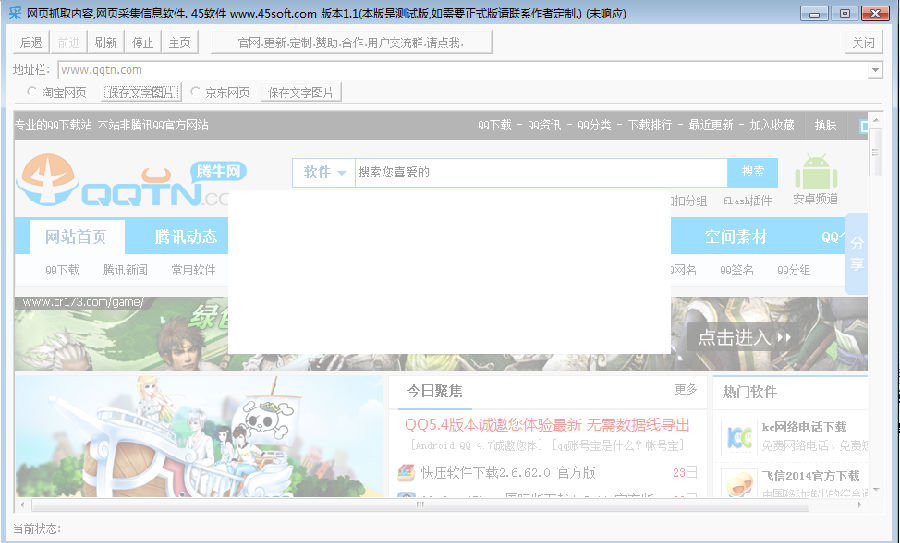Open the 分享 share side tab
Image resolution: width=900 pixels, height=543 pixels.
pos(856,254)
